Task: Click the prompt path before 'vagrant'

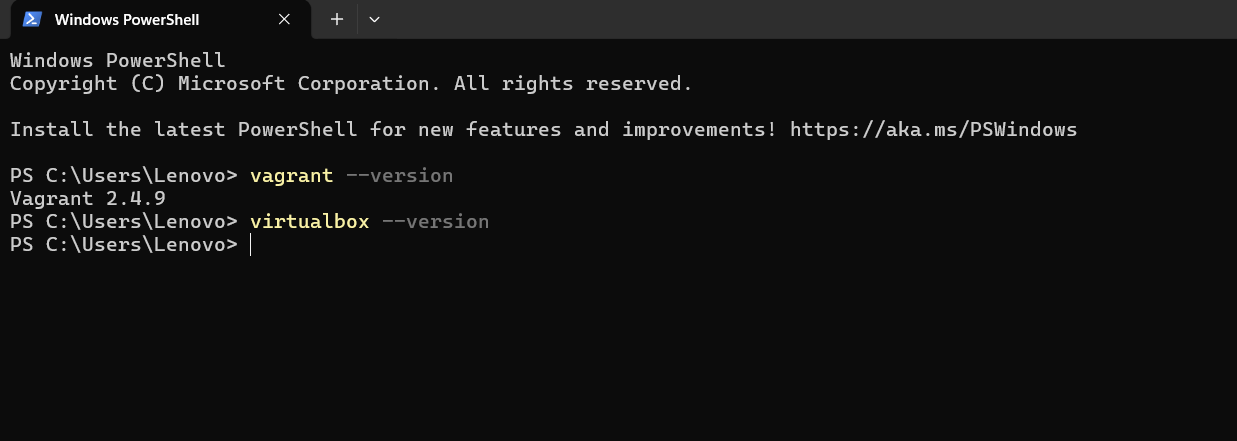Action: point(124,176)
